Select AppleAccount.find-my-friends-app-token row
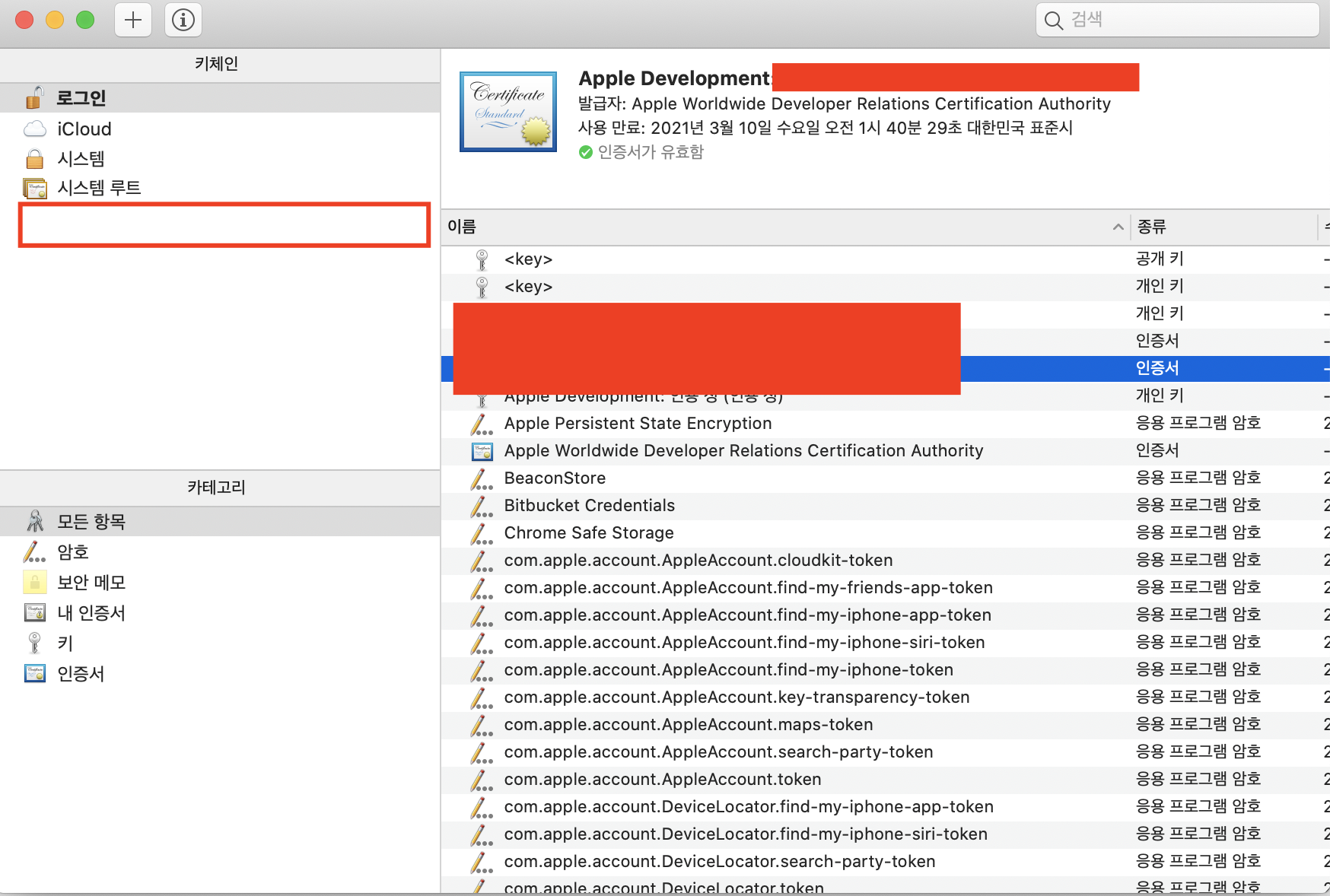Screen dimensions: 1330x896 pos(886,588)
